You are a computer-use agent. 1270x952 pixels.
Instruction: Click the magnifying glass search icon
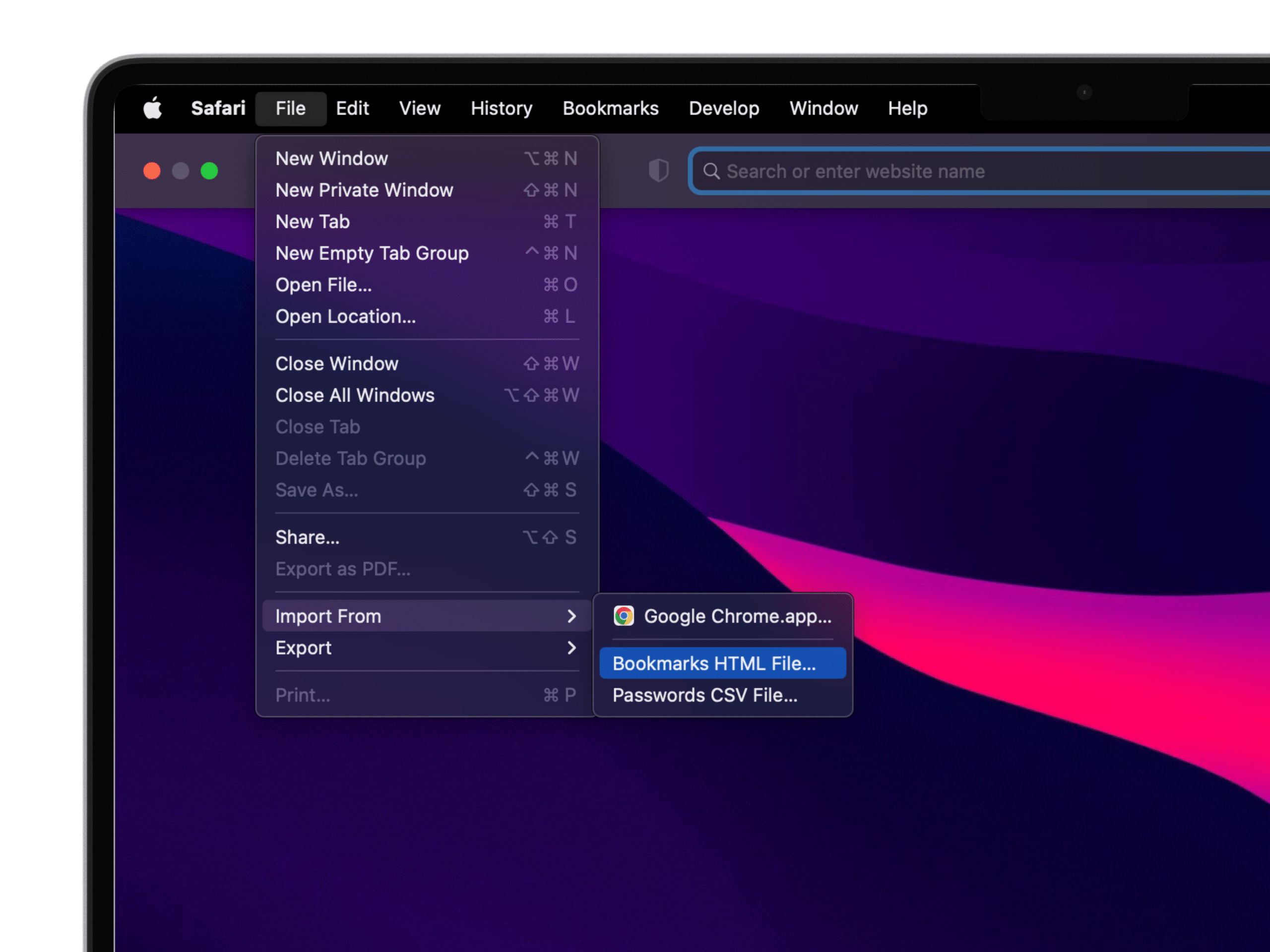click(x=711, y=171)
